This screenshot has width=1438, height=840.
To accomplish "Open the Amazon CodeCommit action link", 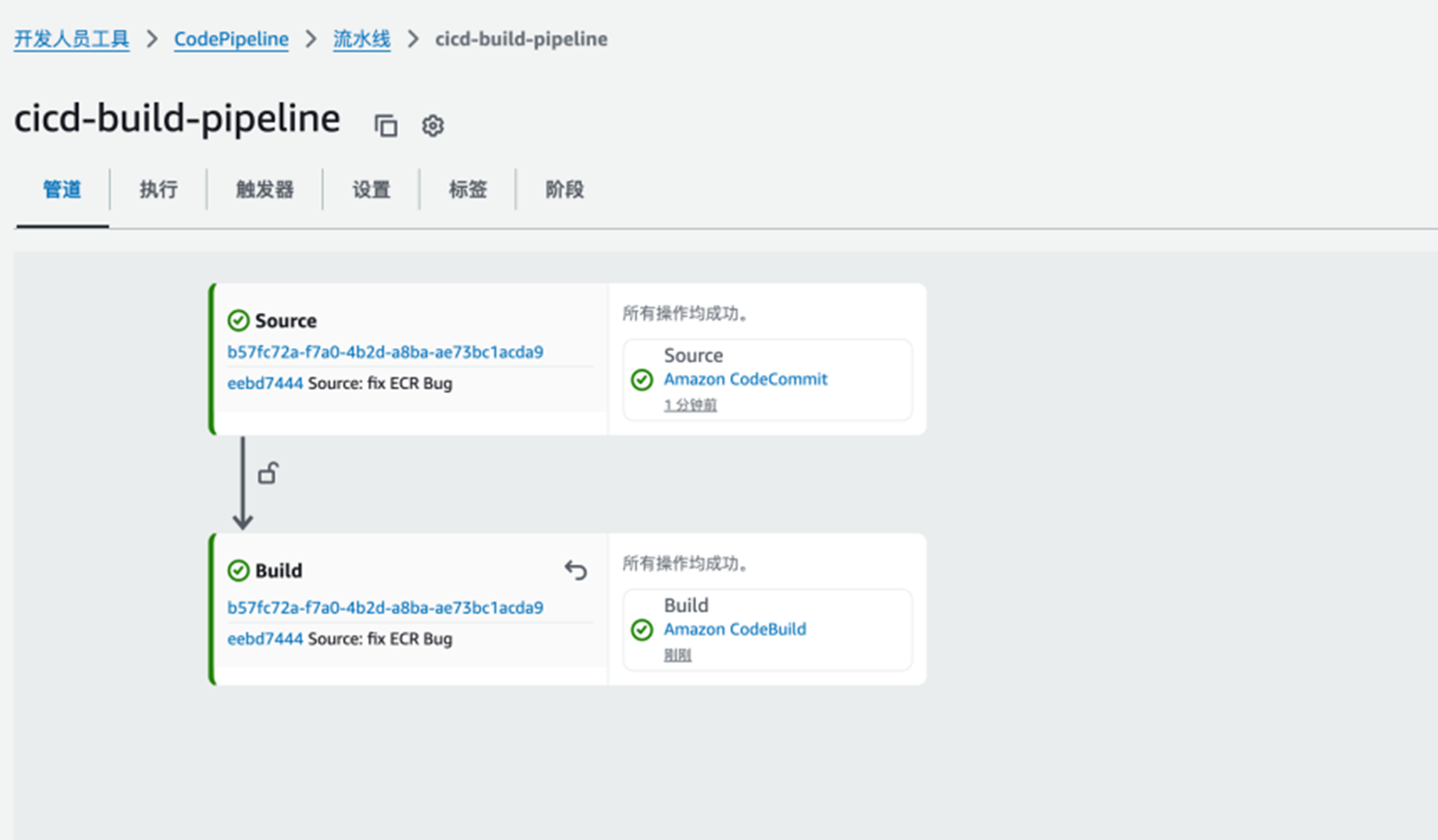I will tap(745, 379).
